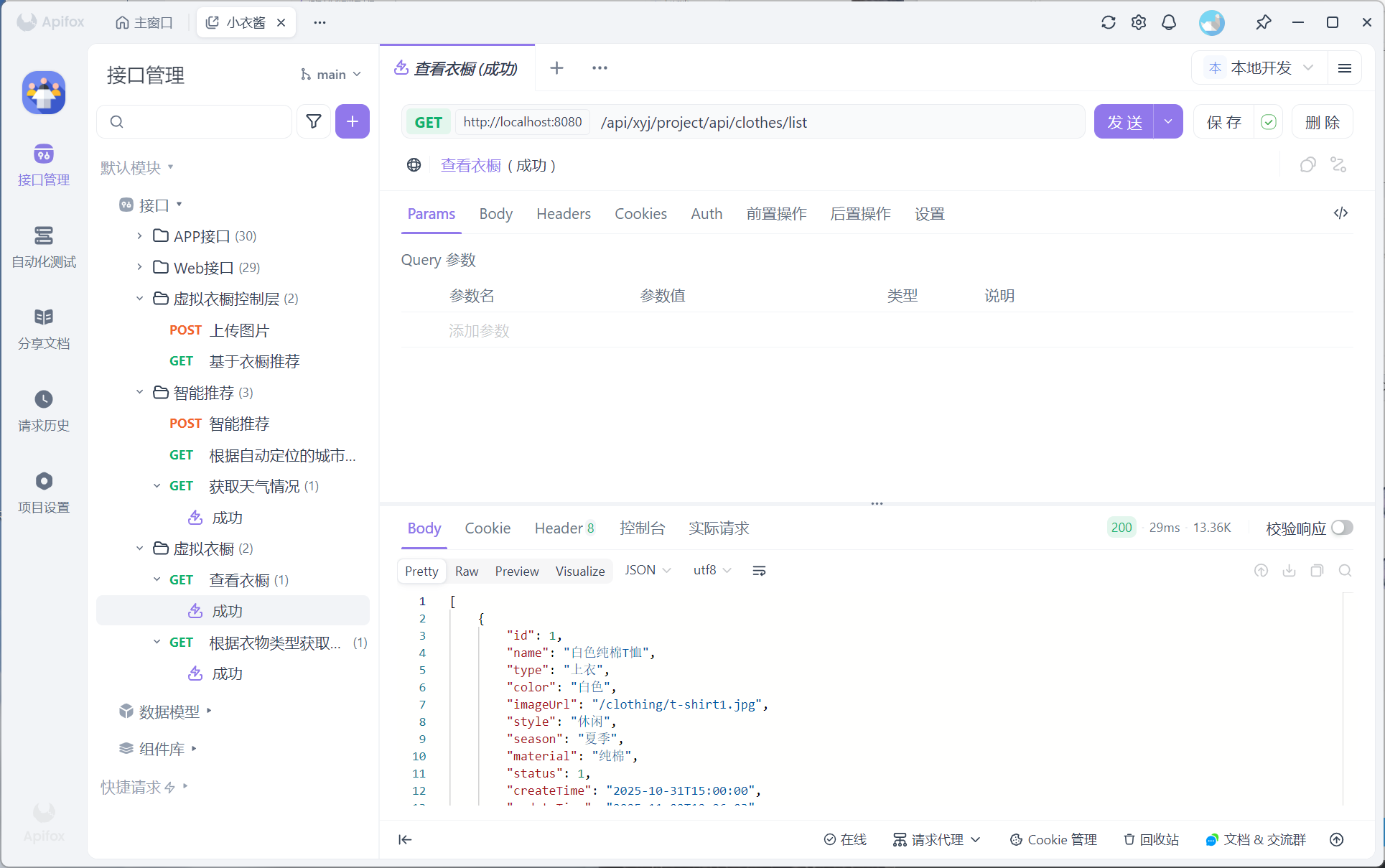
Task: Open the filter icon beside search
Action: click(x=314, y=121)
